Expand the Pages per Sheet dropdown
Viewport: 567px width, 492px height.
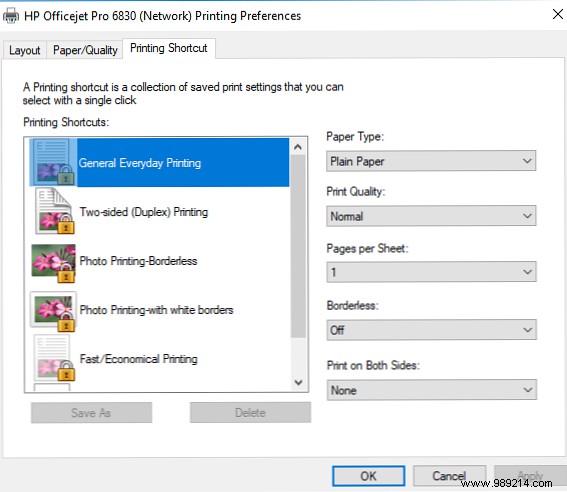pos(431,272)
